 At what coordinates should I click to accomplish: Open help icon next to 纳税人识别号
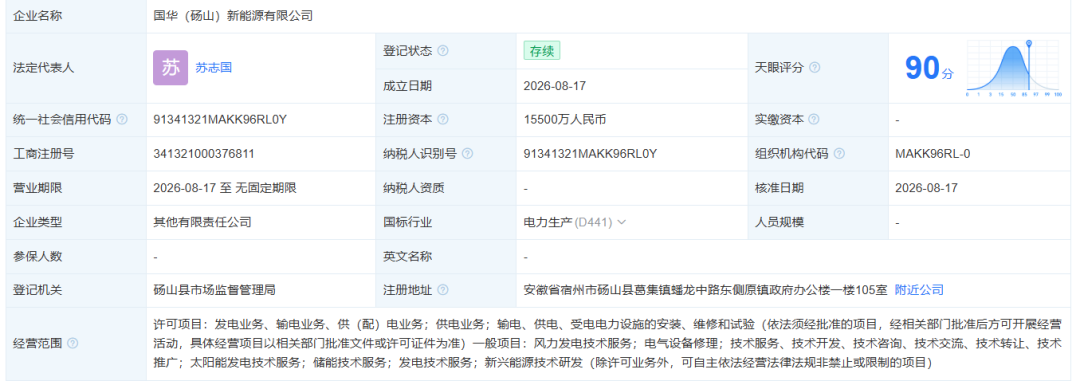click(x=468, y=154)
